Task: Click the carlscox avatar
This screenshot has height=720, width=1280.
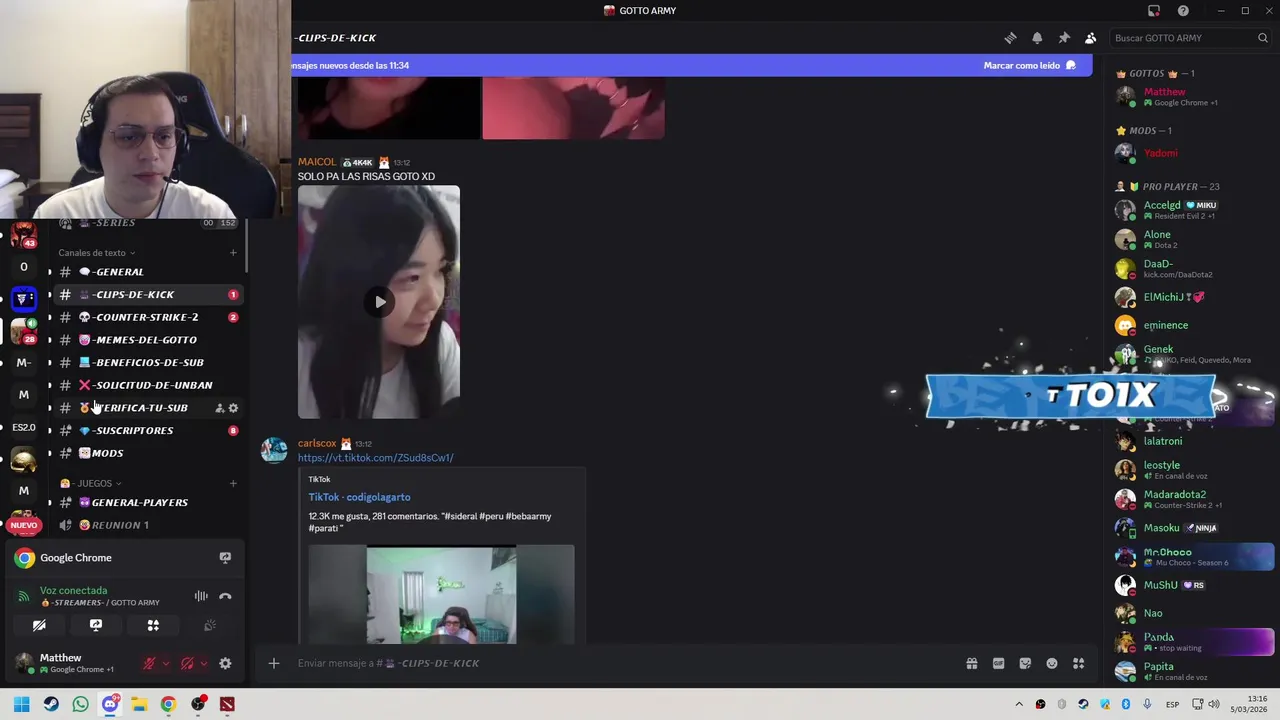Action: pos(274,450)
